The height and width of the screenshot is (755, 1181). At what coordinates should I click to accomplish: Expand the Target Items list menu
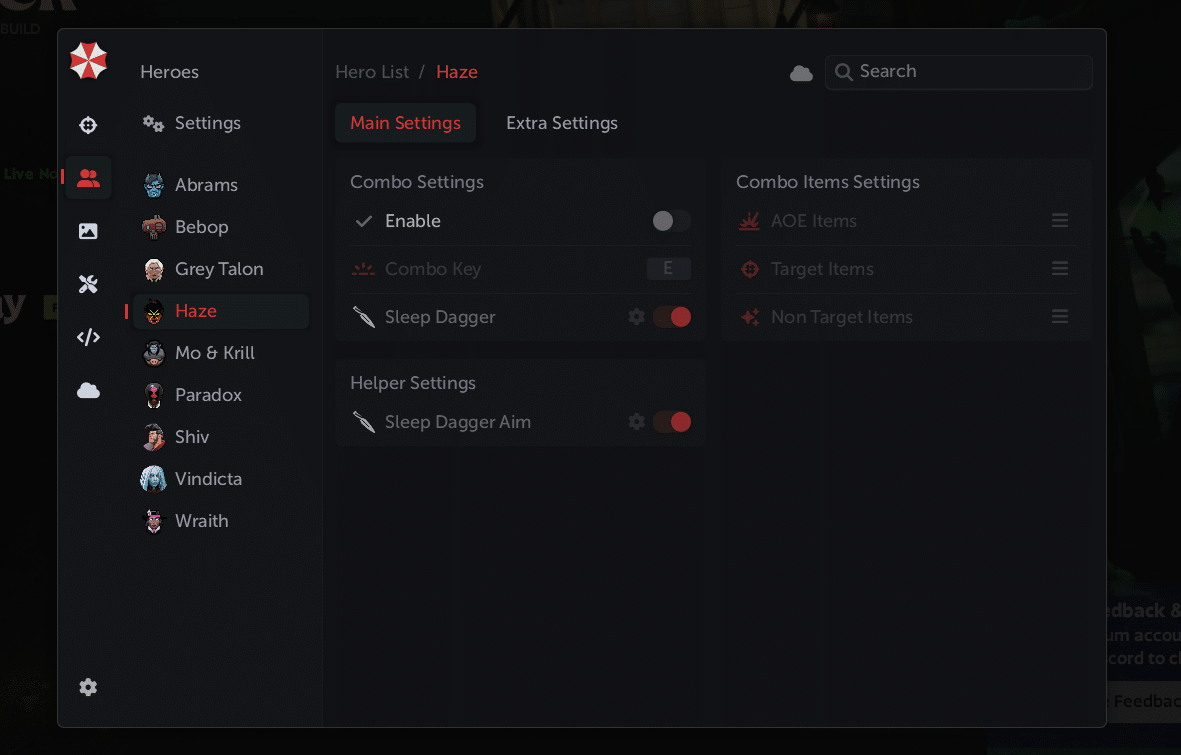pos(1060,269)
